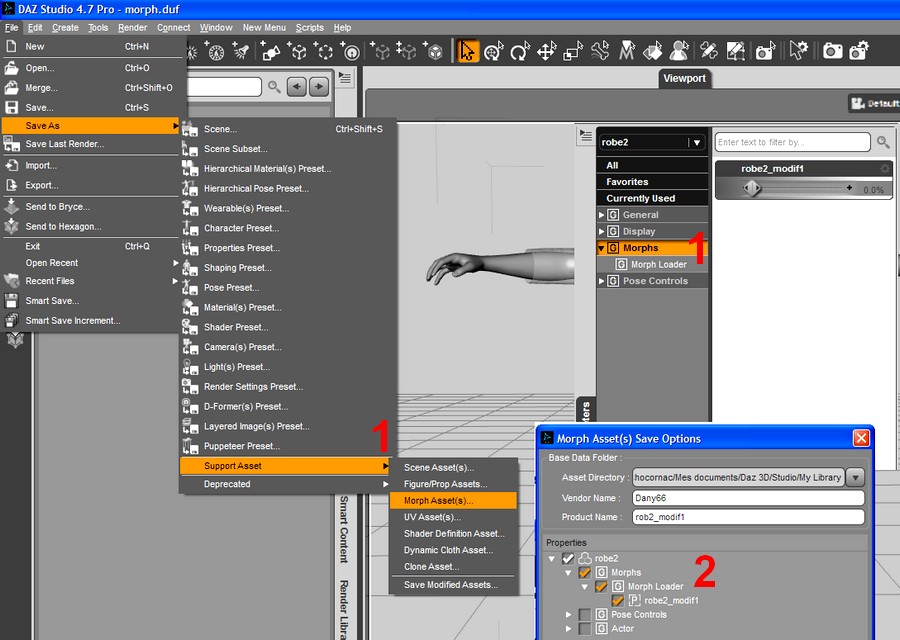Viewport: 900px width, 640px height.
Task: Check the Actor checkbox
Action: pyautogui.click(x=584, y=629)
